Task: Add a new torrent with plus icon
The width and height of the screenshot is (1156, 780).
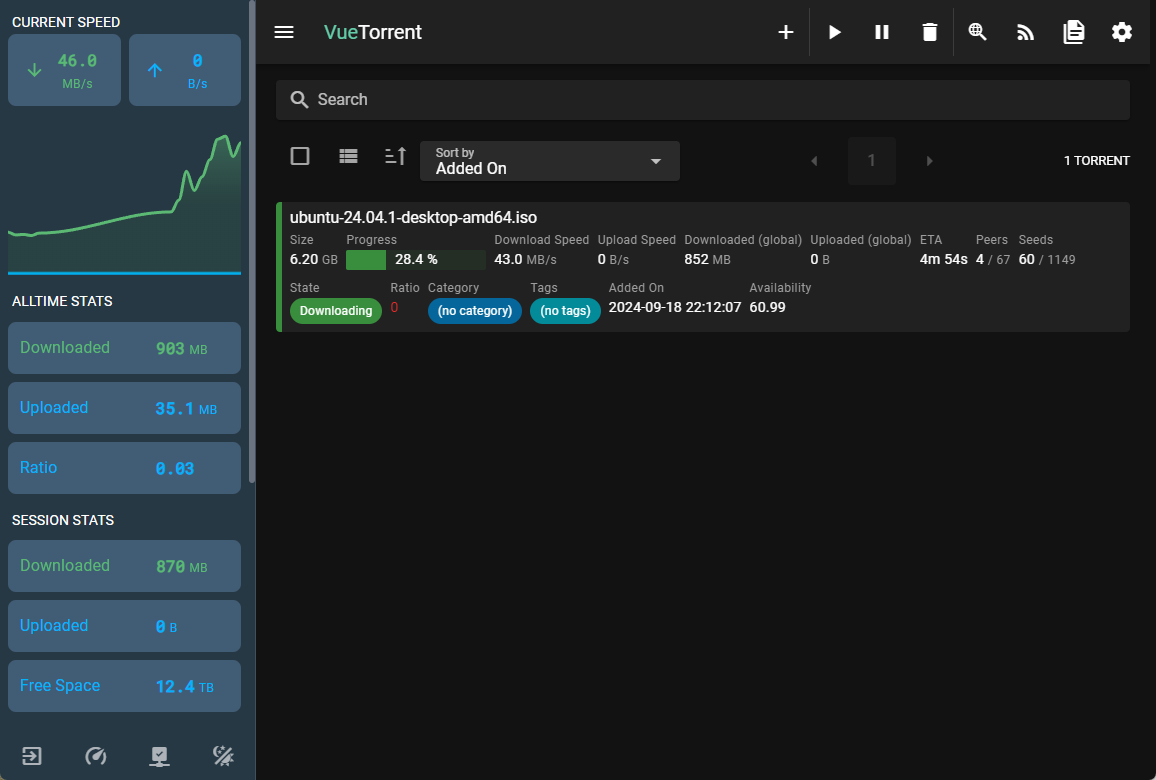Action: 786,32
